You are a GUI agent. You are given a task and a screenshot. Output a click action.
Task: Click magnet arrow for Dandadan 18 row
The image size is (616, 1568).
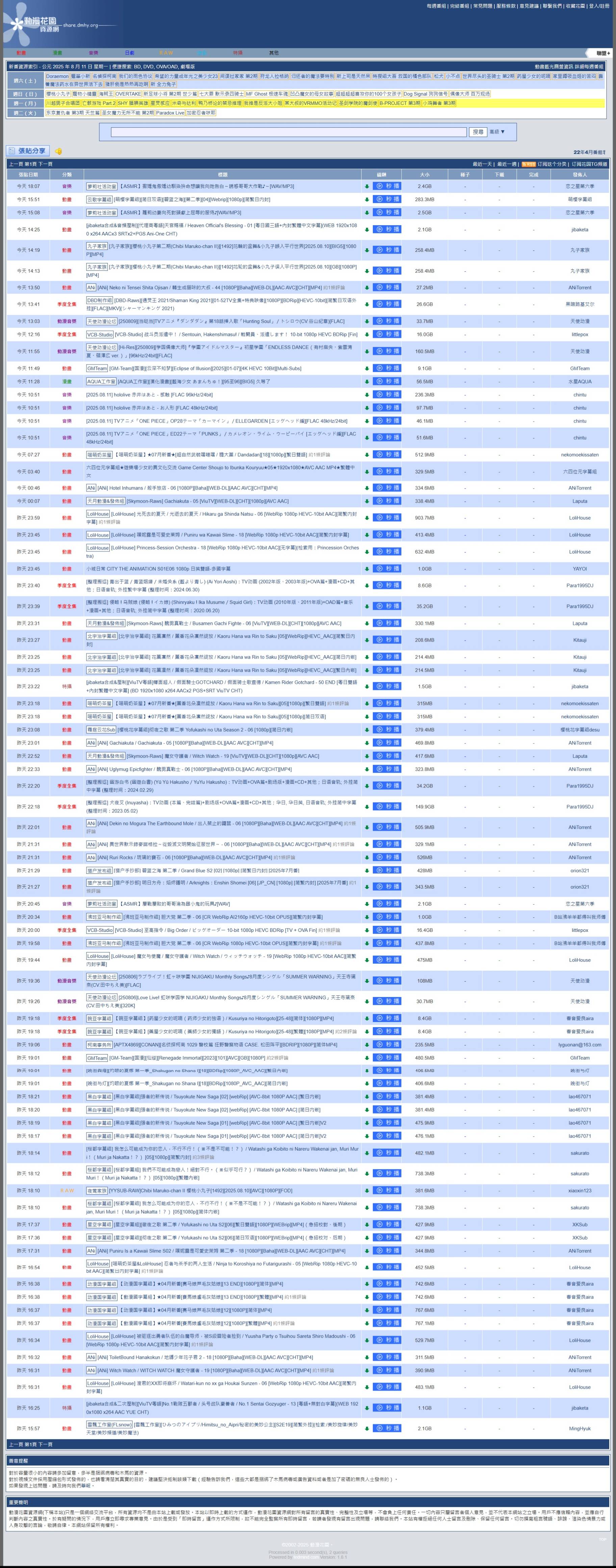pyautogui.click(x=366, y=455)
